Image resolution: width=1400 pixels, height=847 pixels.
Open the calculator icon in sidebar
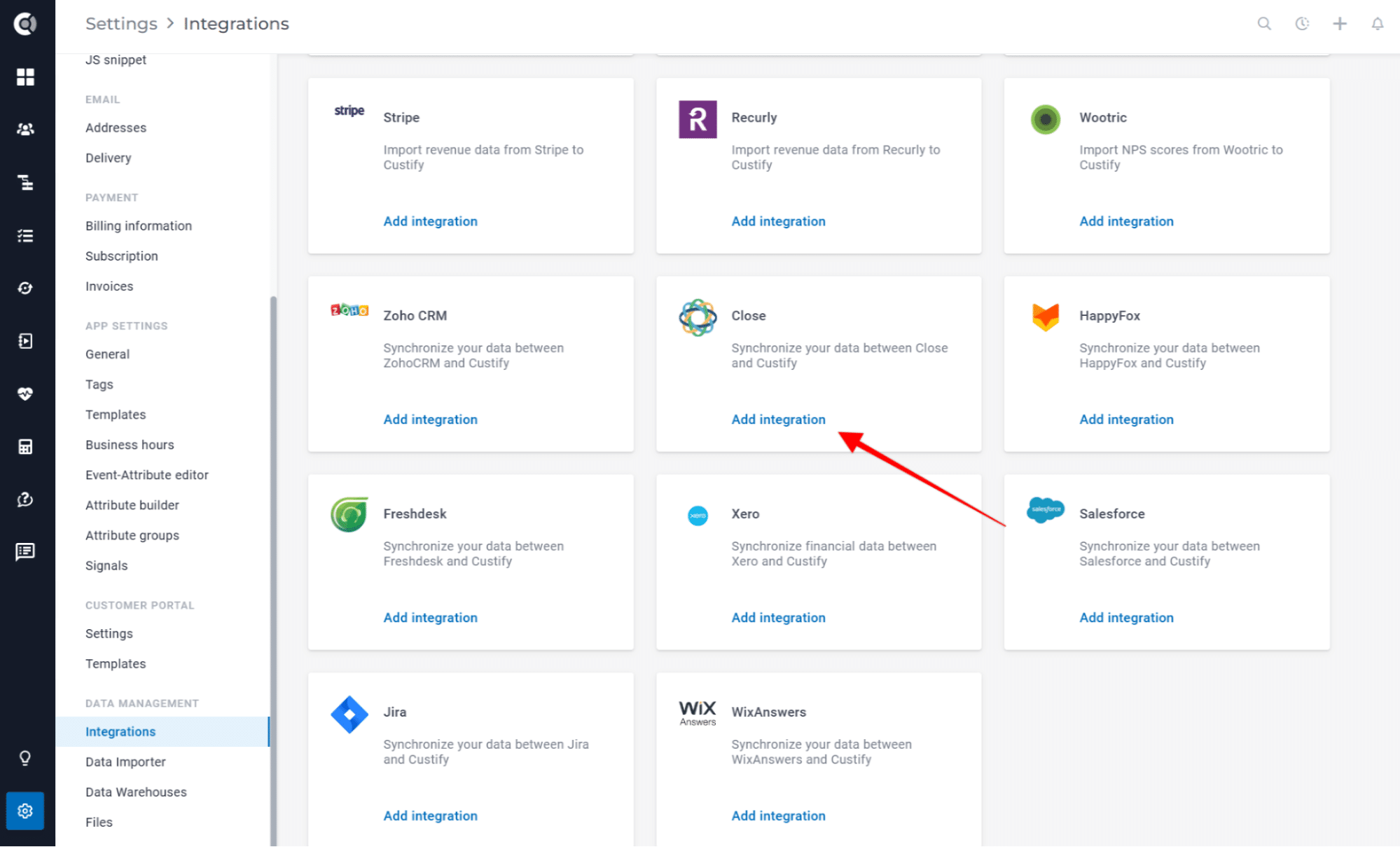coord(25,447)
